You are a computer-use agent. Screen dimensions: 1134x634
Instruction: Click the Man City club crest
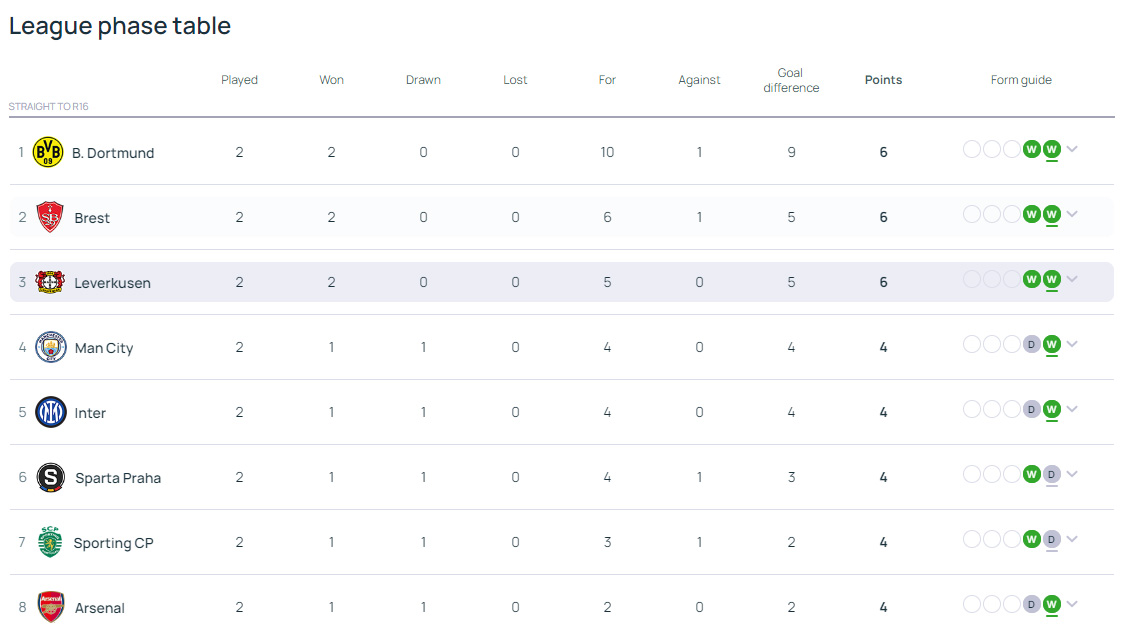[x=50, y=348]
